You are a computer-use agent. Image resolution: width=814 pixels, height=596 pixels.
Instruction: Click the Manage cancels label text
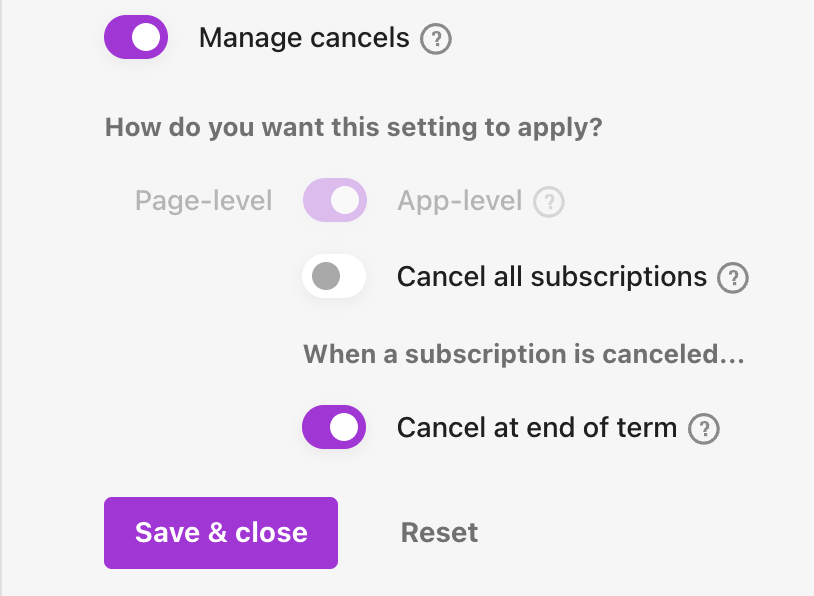point(304,38)
